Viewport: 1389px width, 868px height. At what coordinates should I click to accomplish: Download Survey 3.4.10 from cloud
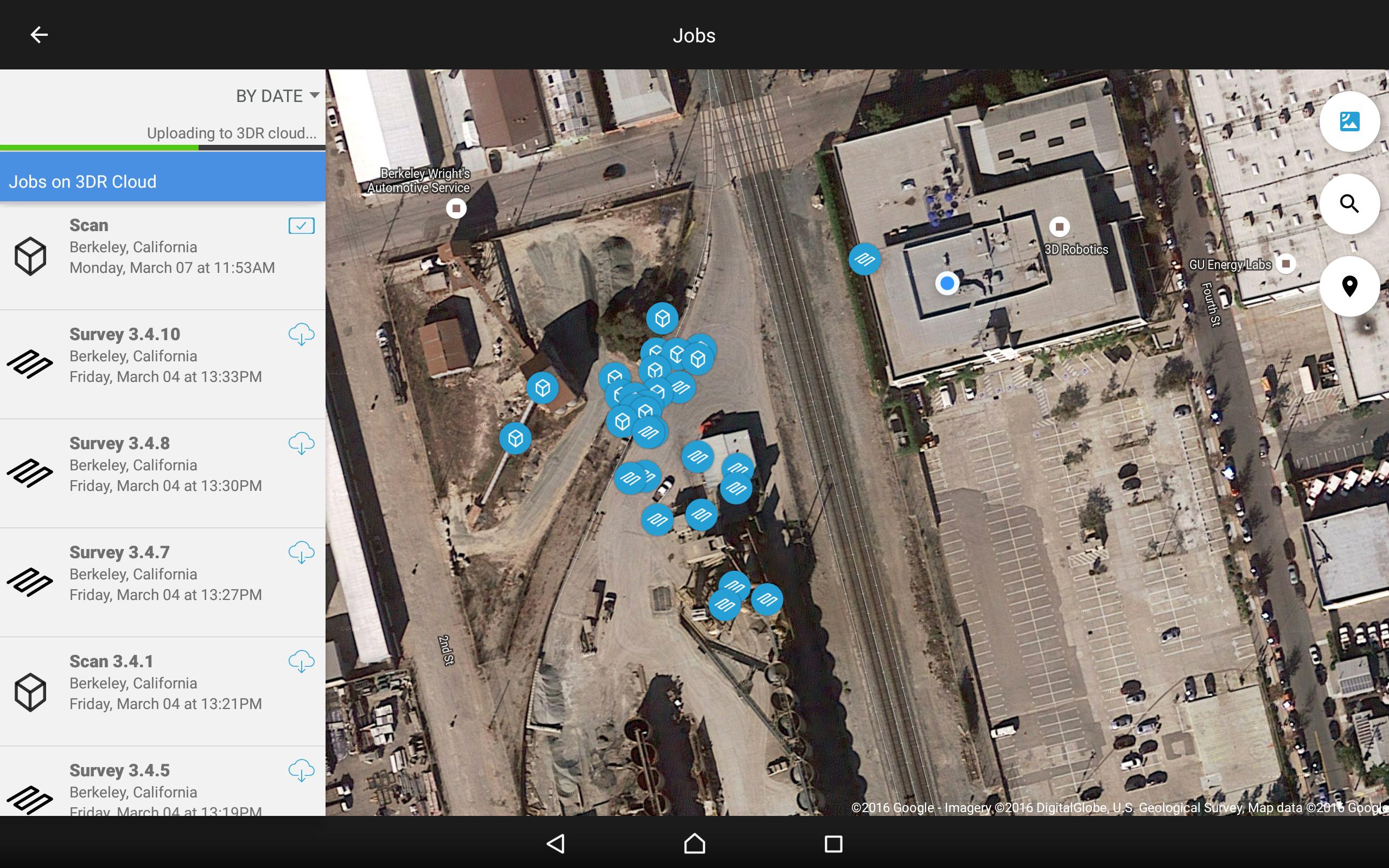coord(301,334)
